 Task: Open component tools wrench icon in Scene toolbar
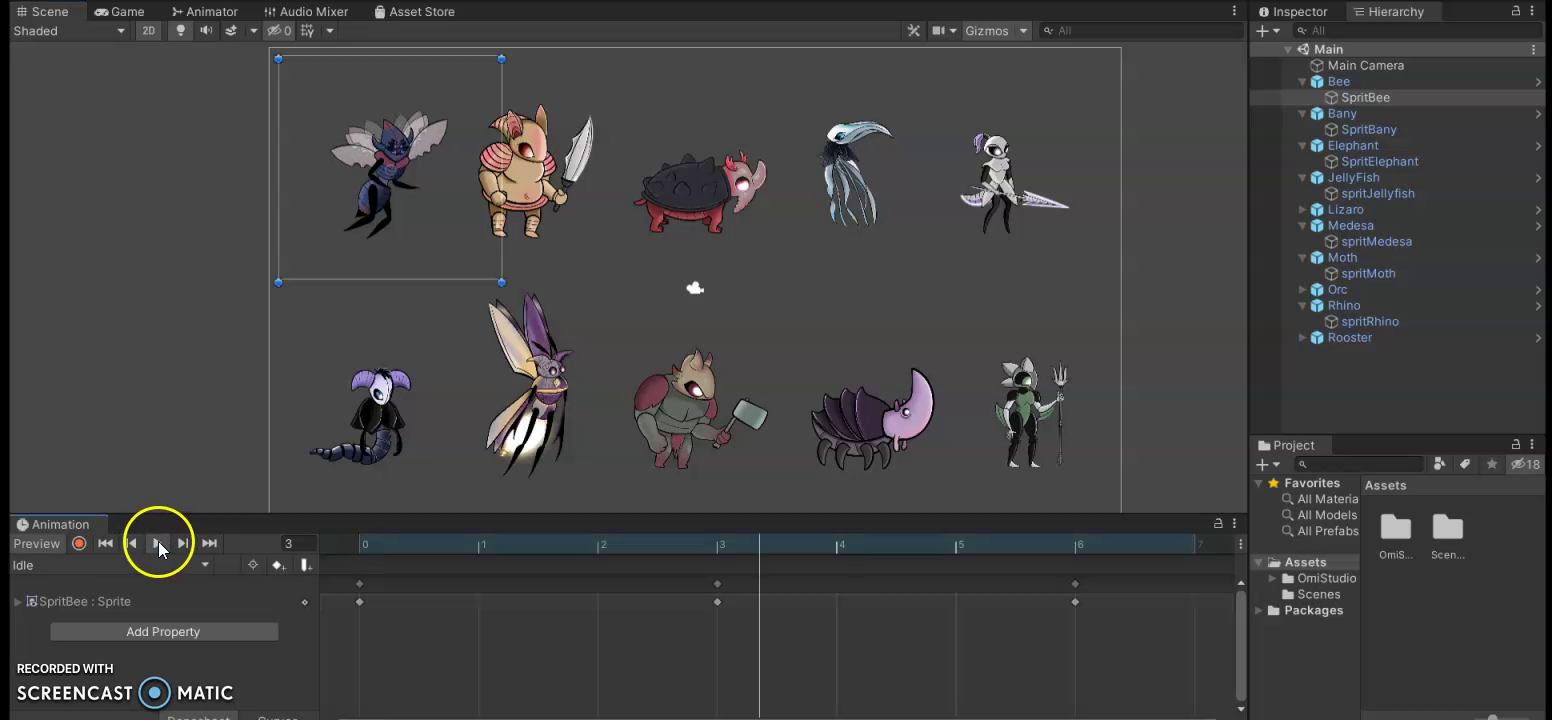tap(913, 31)
